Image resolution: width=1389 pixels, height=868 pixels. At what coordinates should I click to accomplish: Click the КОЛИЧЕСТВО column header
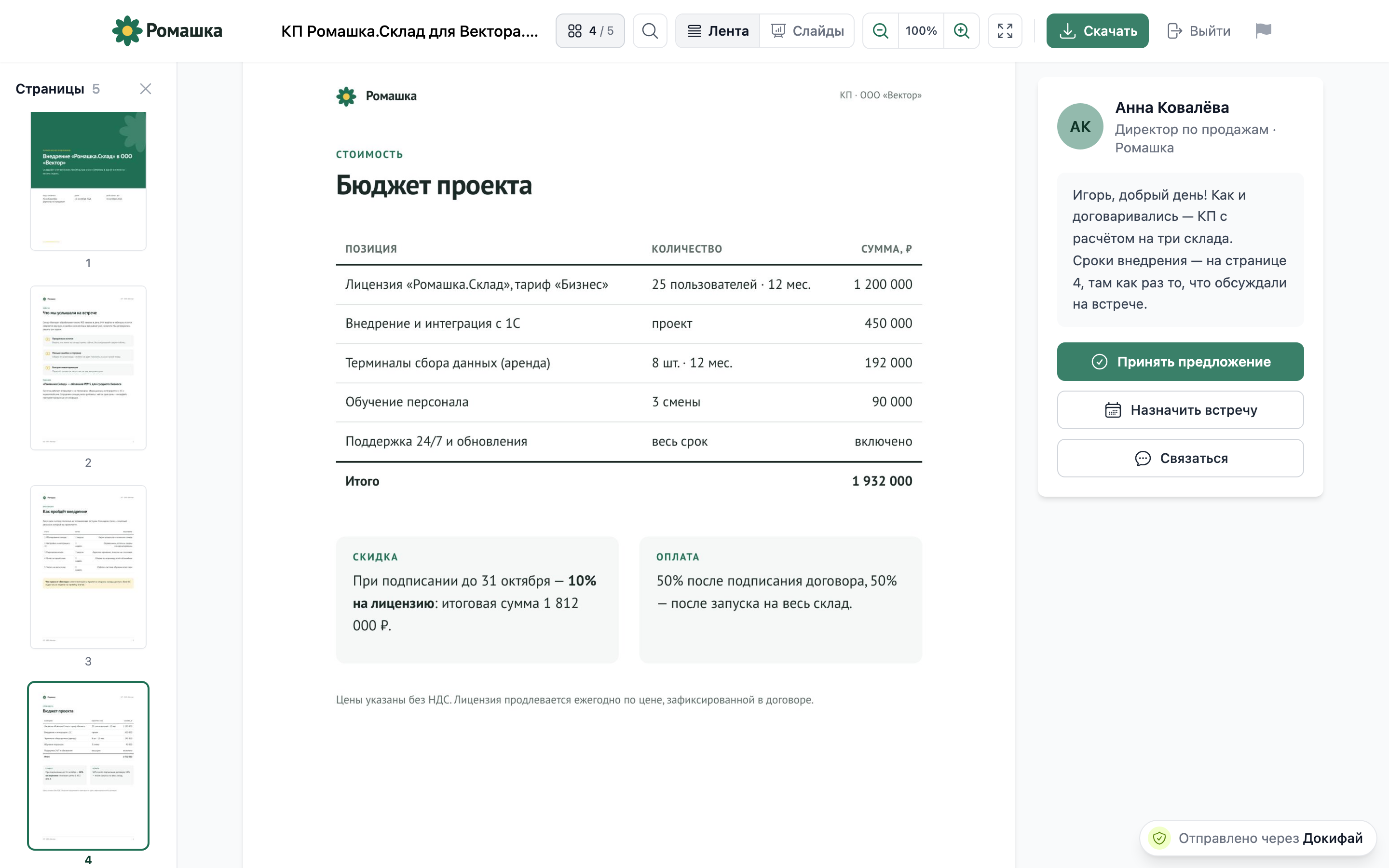tap(686, 248)
